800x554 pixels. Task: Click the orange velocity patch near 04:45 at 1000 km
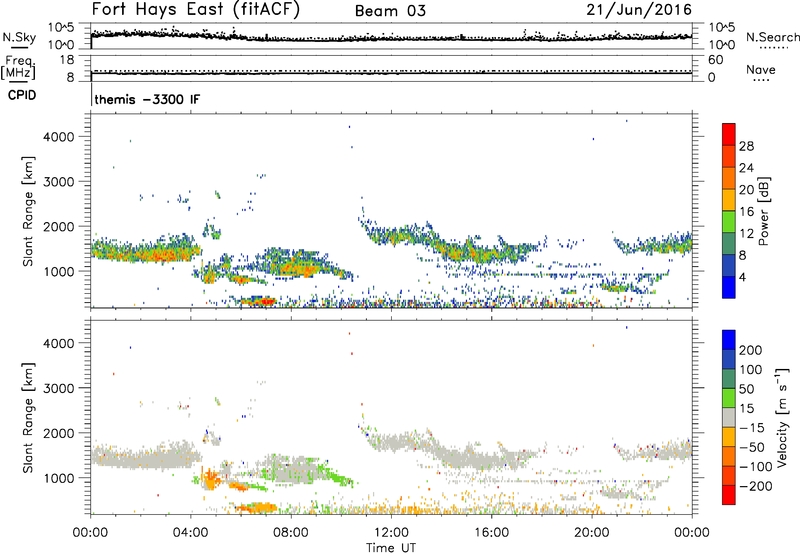pos(210,480)
